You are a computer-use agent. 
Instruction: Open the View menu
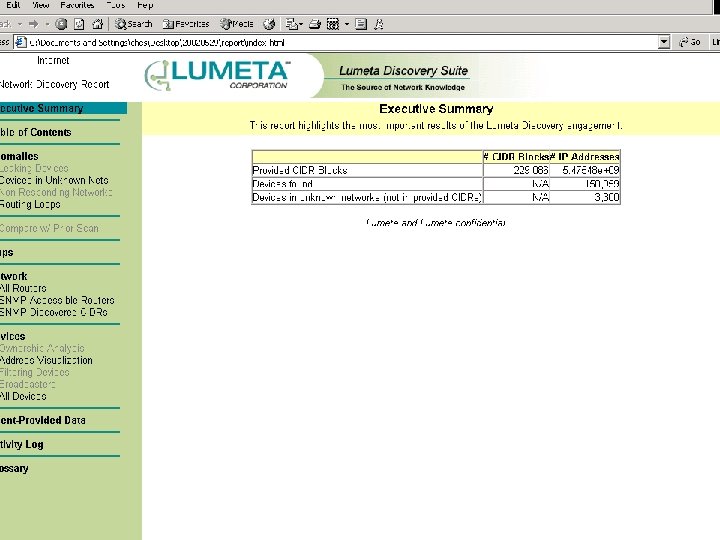point(40,5)
